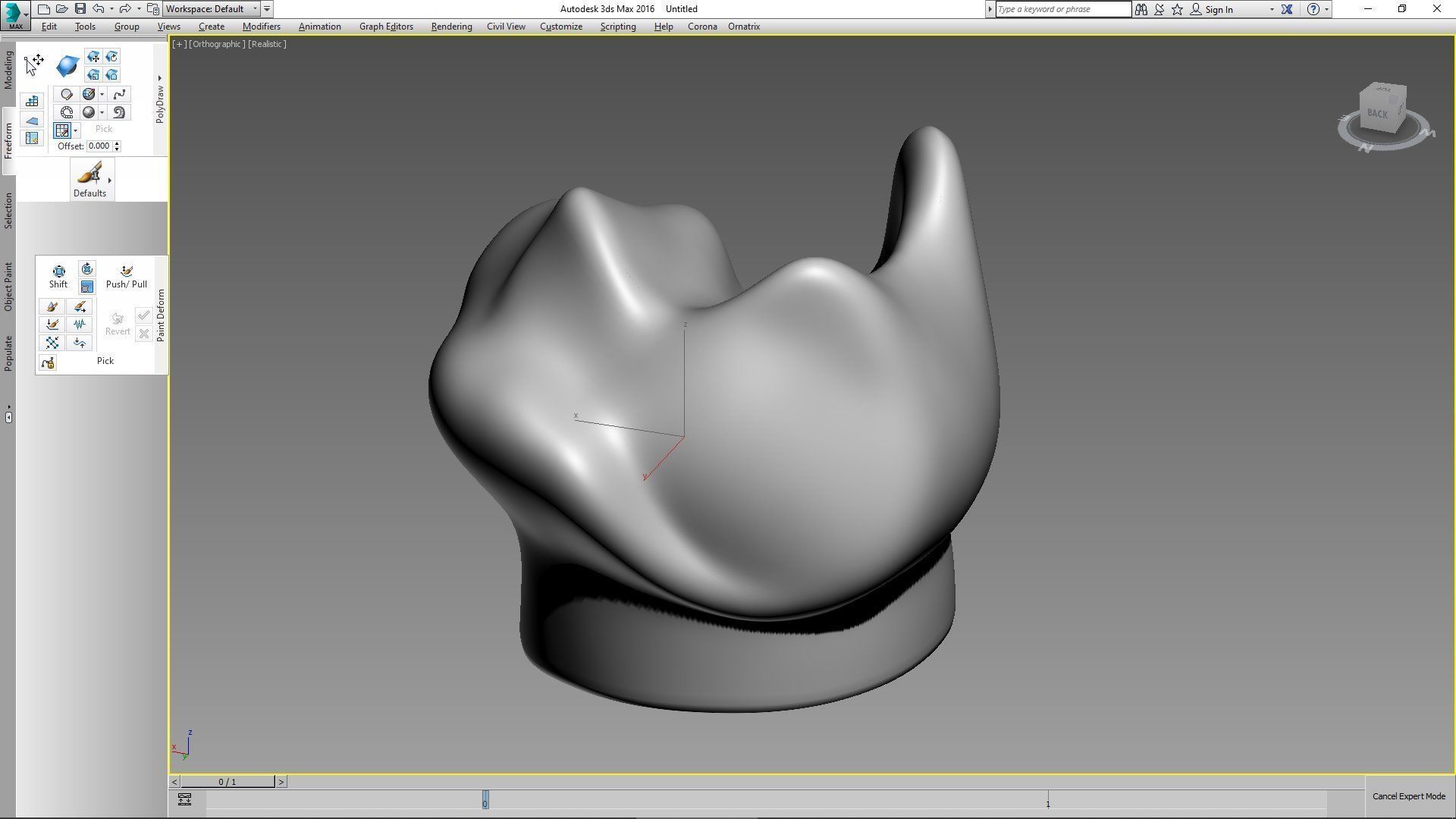Viewport: 1456px width, 819px height.
Task: Toggle the Draw On Grid button
Action: coord(62,130)
